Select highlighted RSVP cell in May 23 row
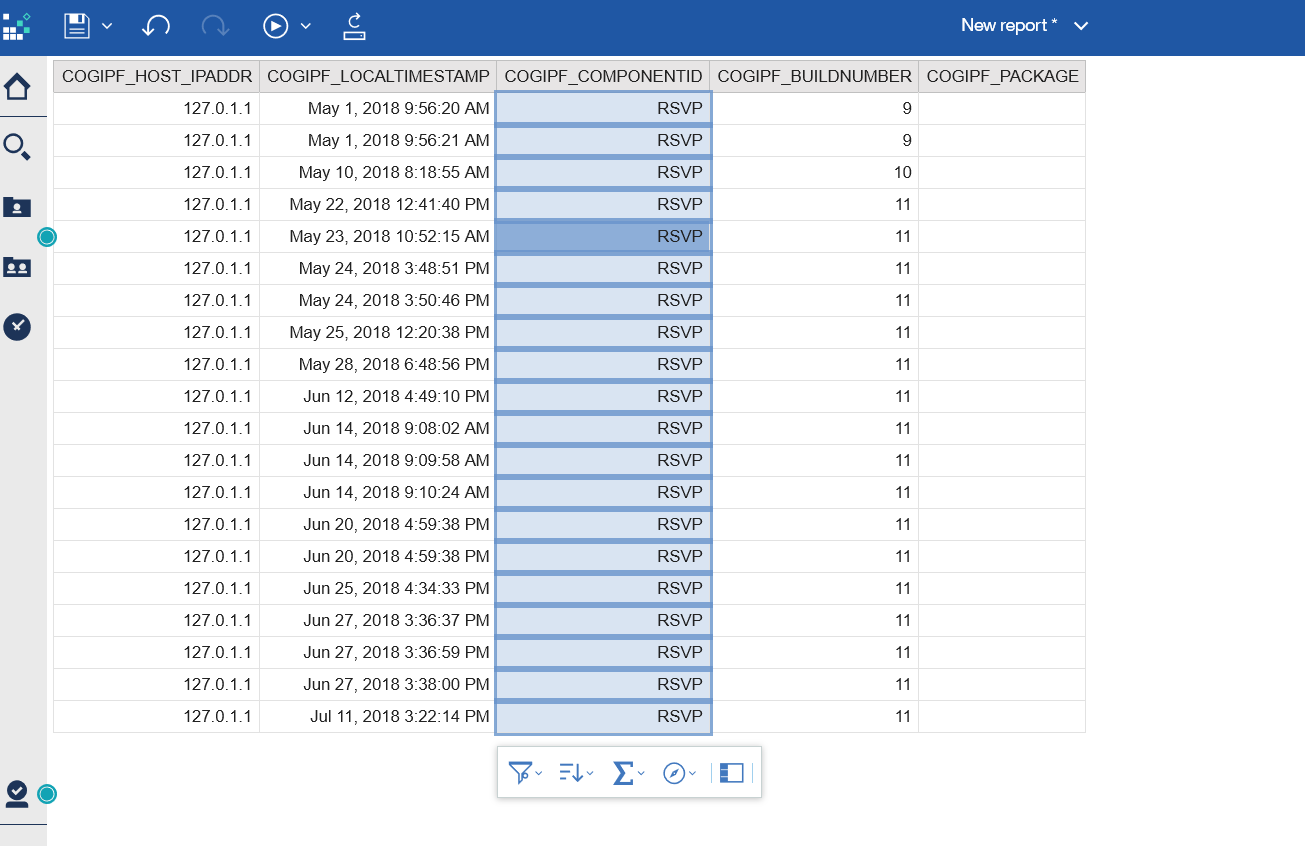The width and height of the screenshot is (1305, 846). (x=603, y=236)
